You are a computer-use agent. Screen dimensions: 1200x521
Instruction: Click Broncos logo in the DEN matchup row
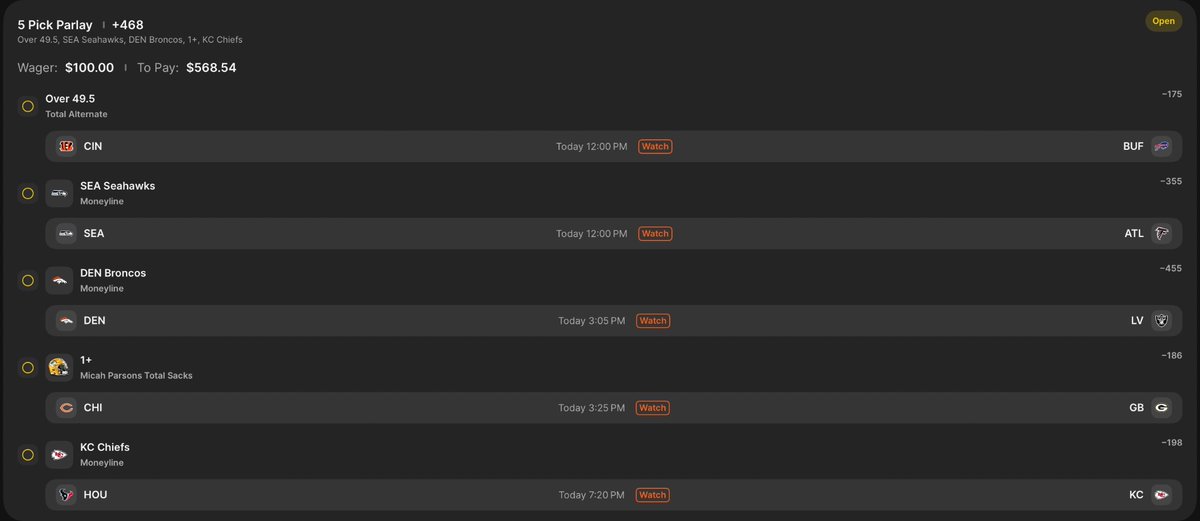(x=66, y=320)
